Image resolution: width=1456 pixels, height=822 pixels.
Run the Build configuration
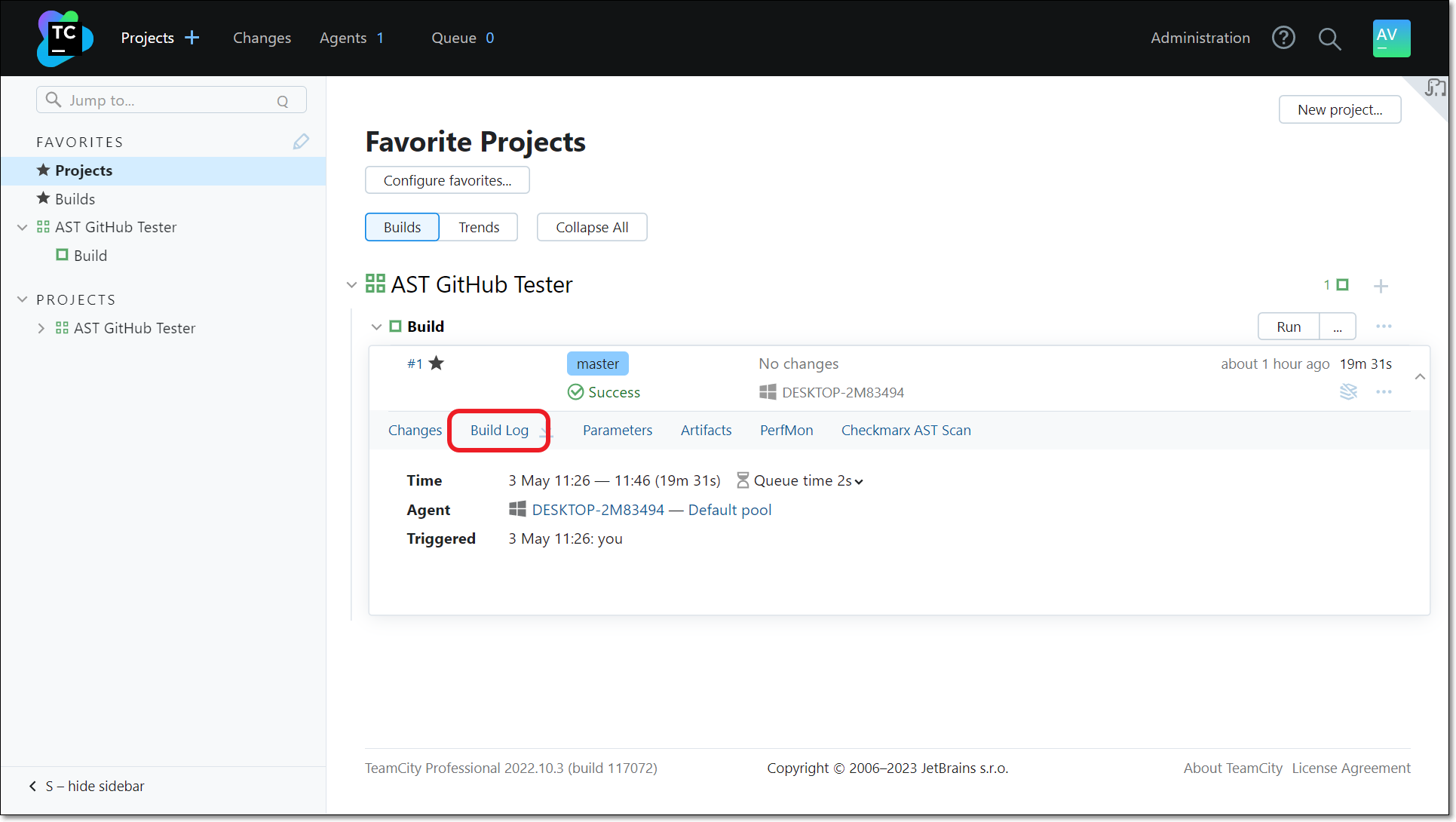[x=1289, y=327]
